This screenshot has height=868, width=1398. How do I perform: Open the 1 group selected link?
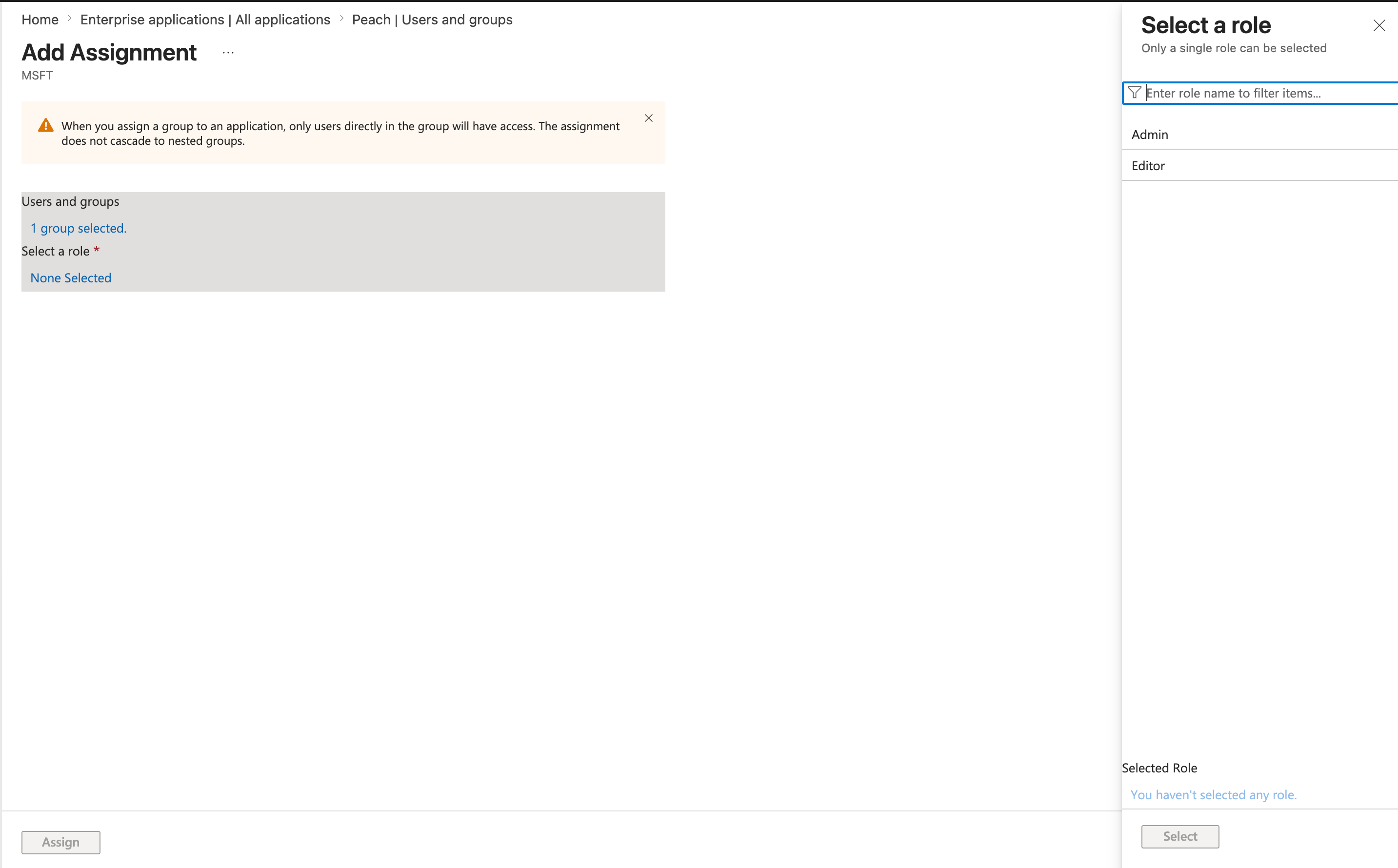(79, 228)
